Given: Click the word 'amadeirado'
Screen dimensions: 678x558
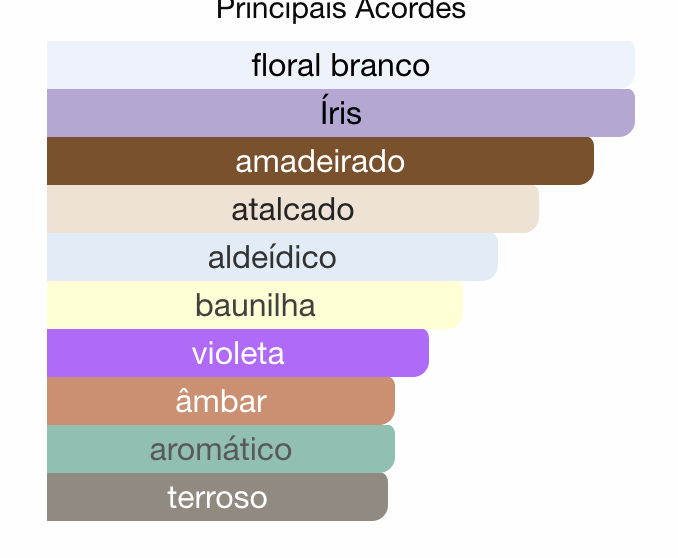Looking at the screenshot, I should [x=320, y=161].
